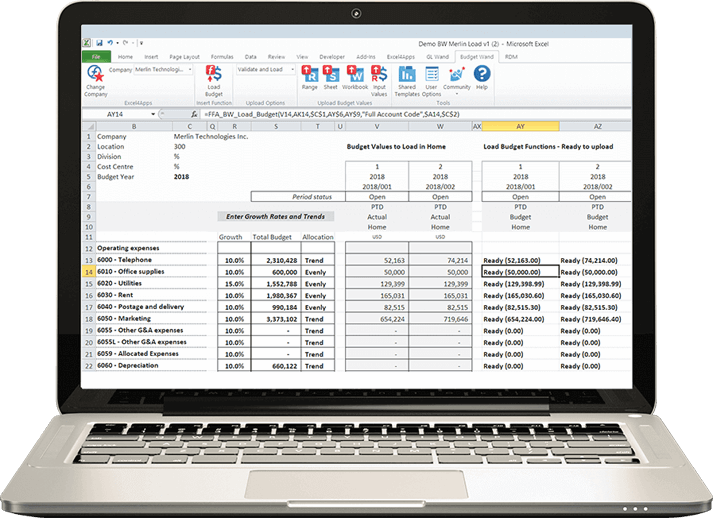The image size is (713, 518).
Task: Switch to the View tab
Action: 302,57
